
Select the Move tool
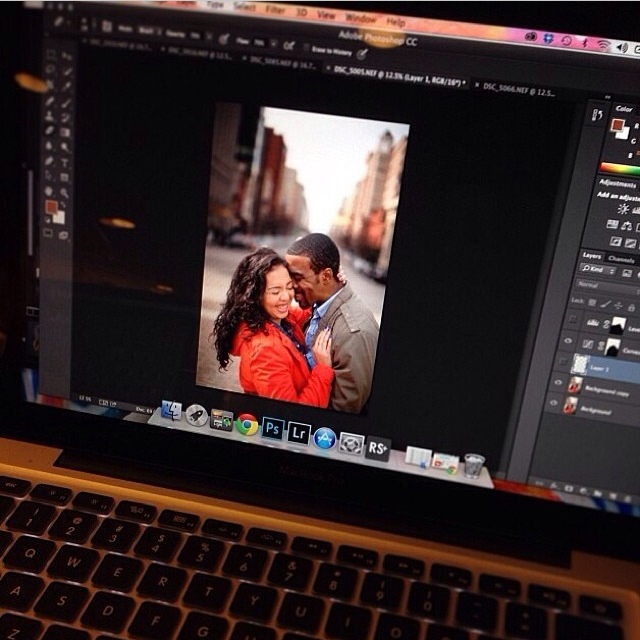(x=67, y=56)
